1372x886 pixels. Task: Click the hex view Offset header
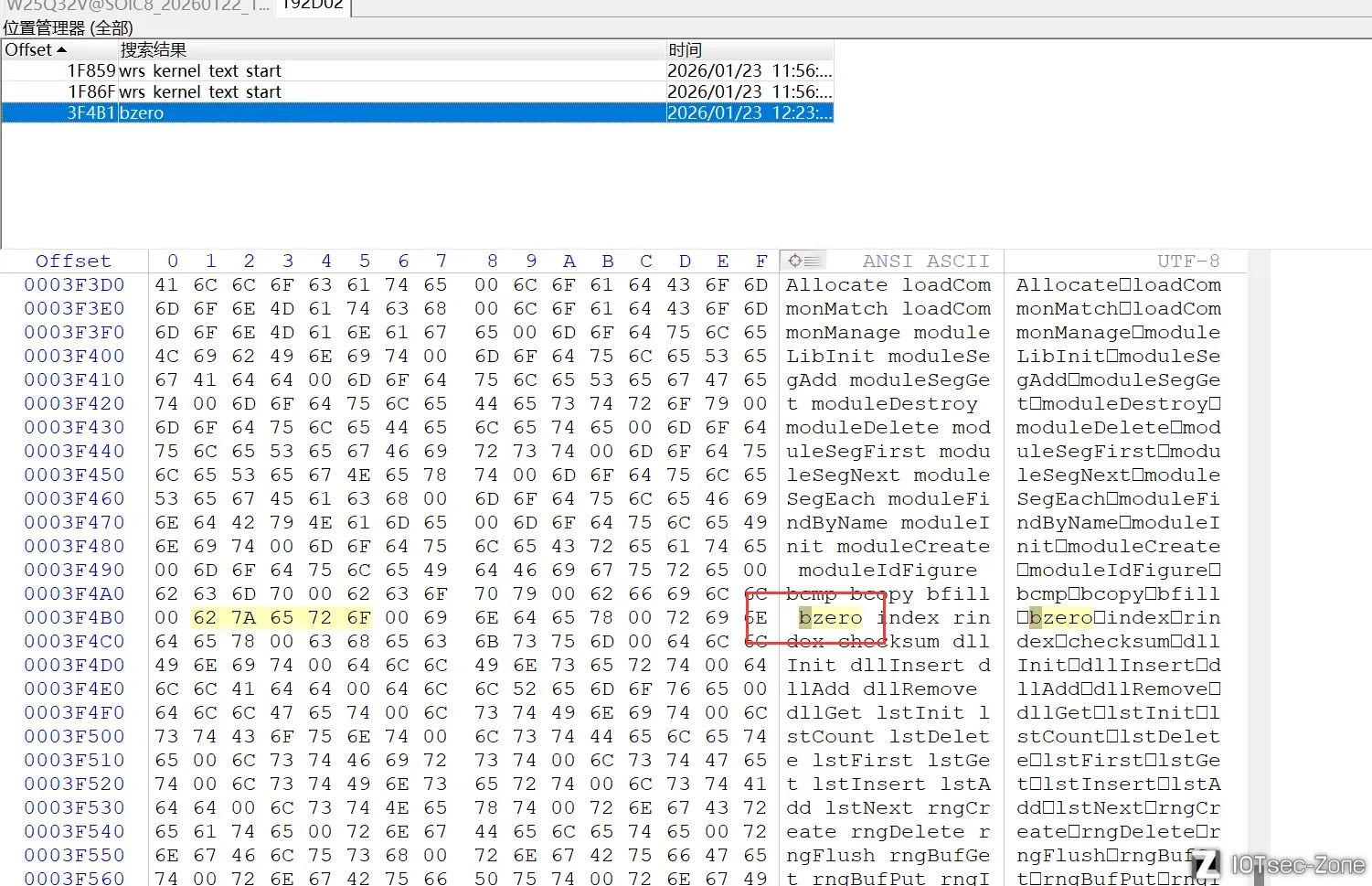point(73,262)
